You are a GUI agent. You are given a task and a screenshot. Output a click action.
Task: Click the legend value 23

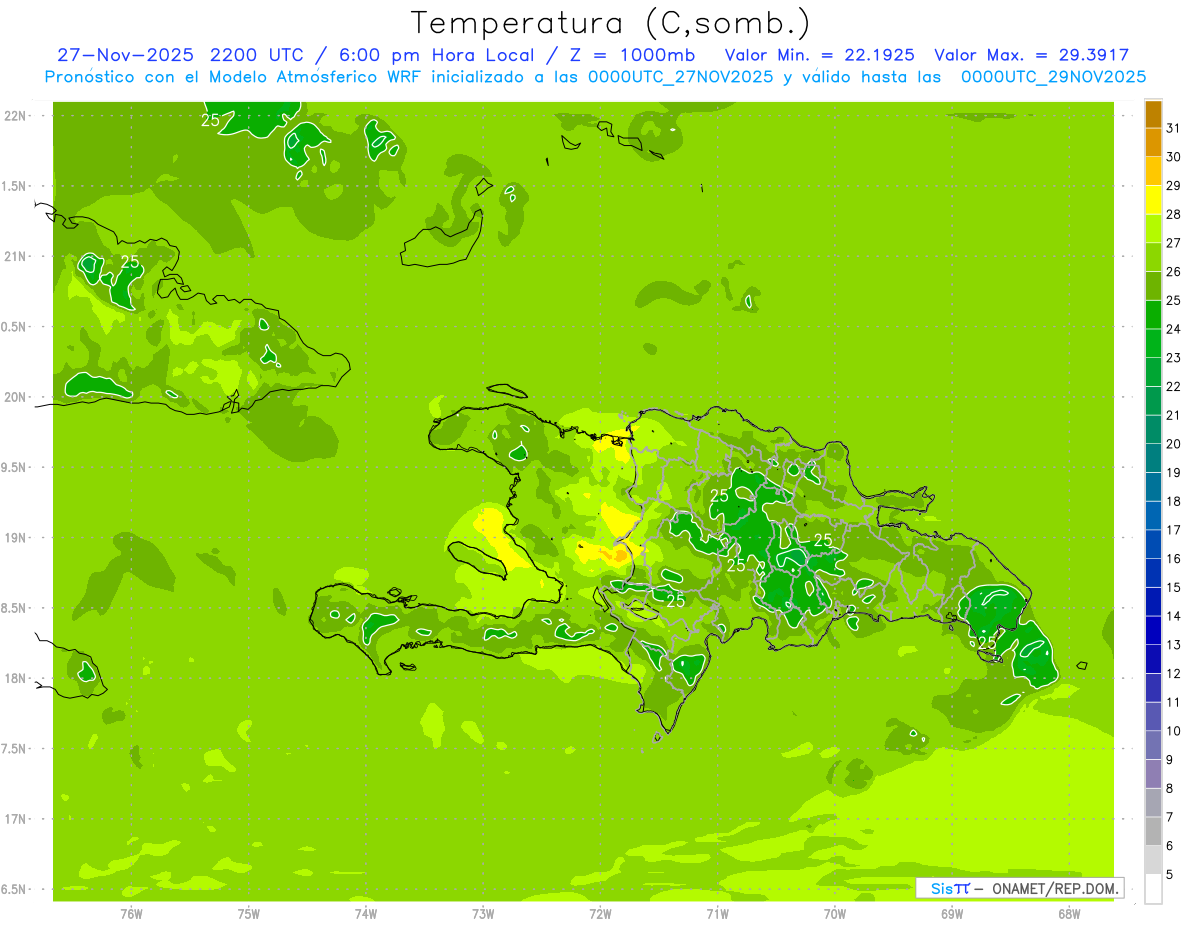point(1173,357)
